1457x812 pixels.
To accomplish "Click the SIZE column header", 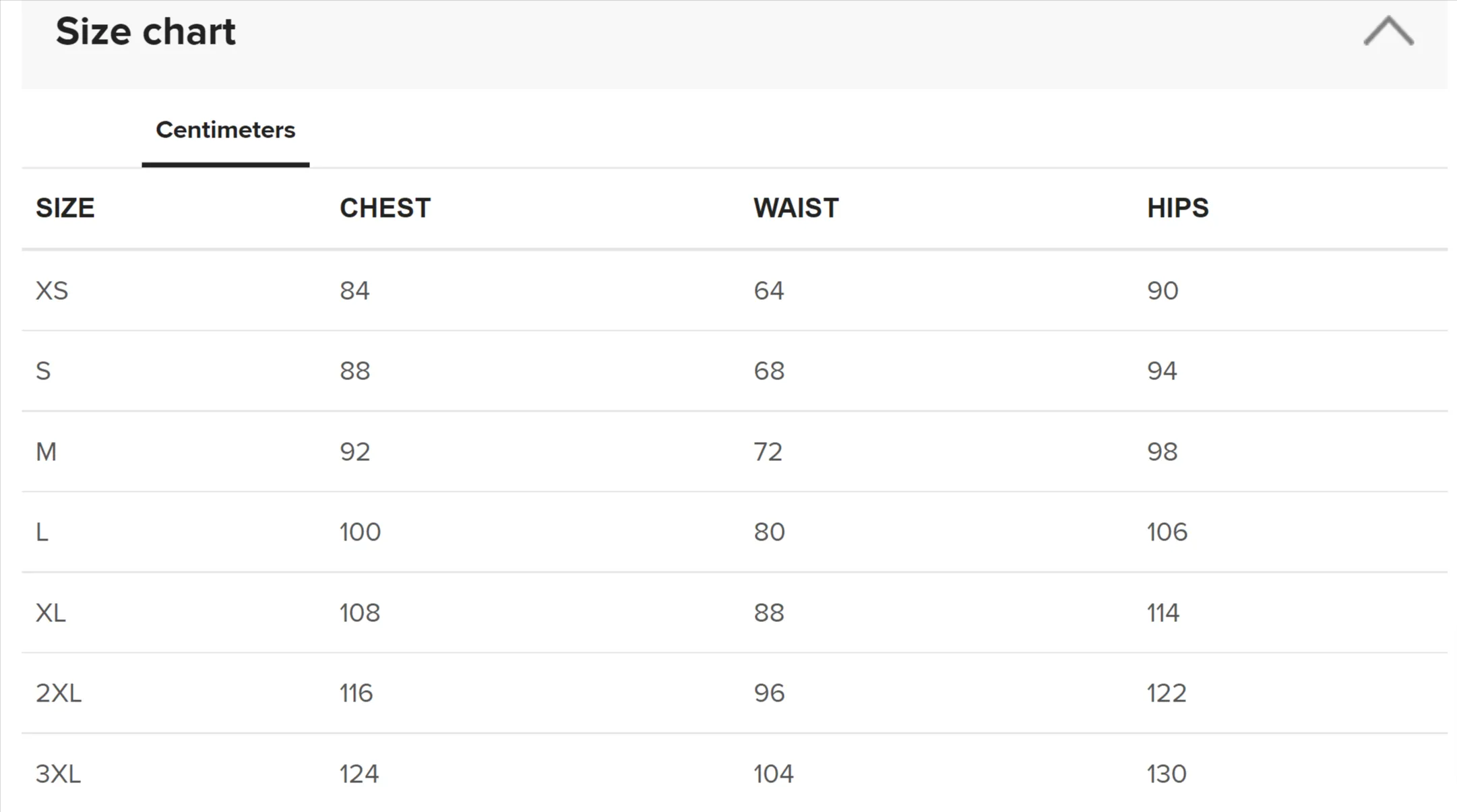I will point(65,208).
